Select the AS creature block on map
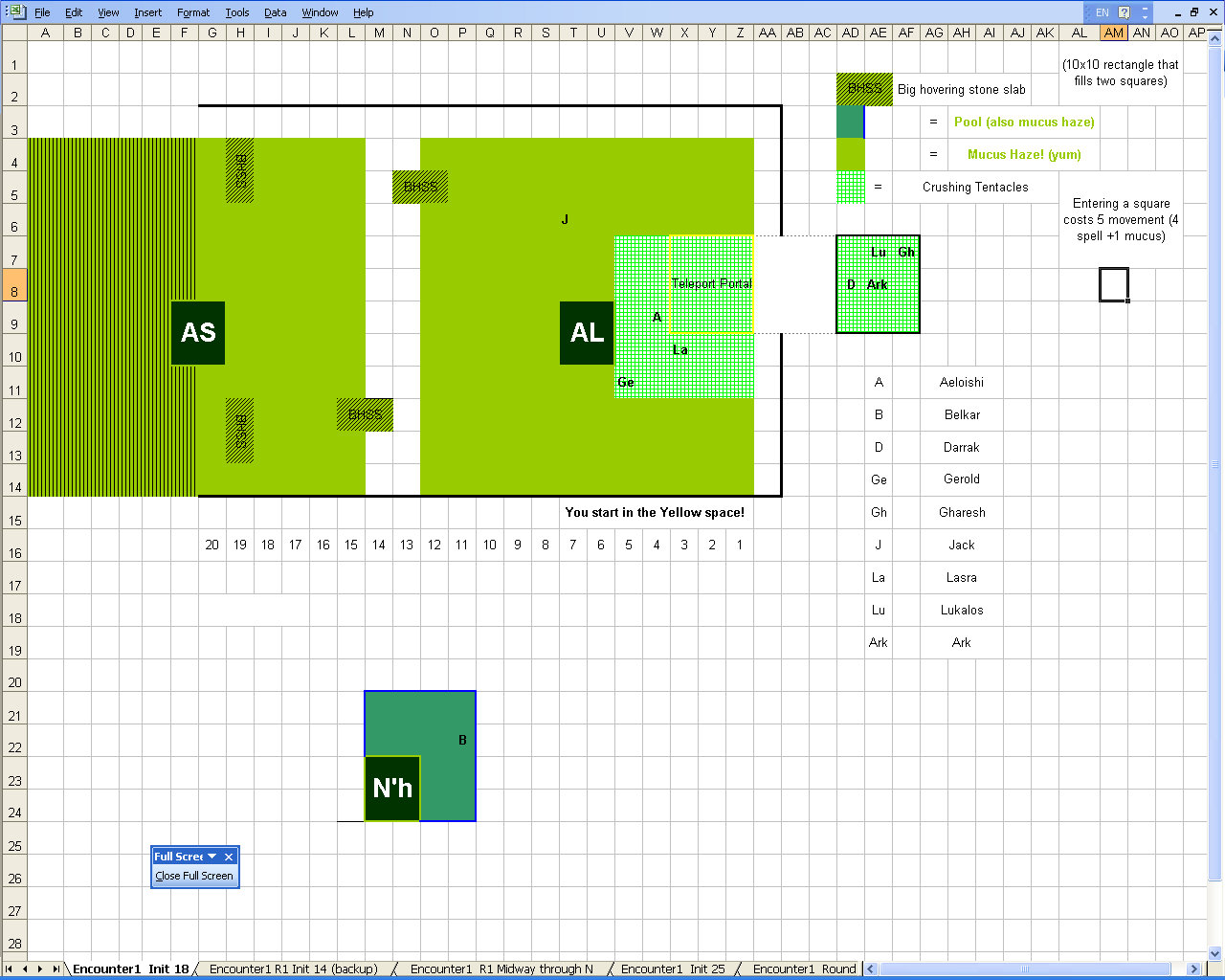The height and width of the screenshot is (980, 1225). 198,333
